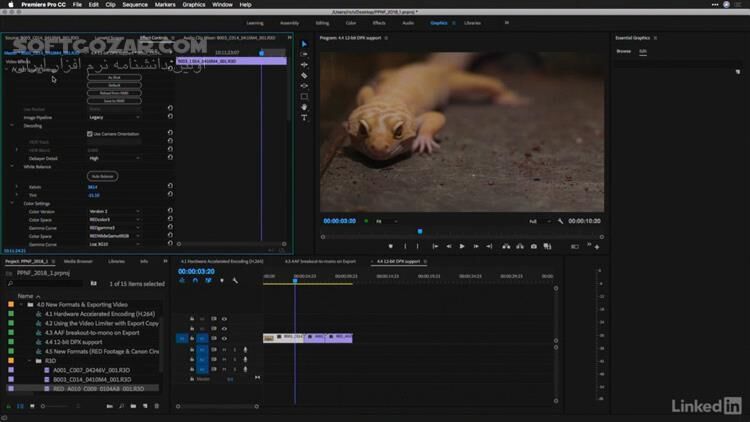Go to Out point
The width and height of the screenshot is (750, 422).
[489, 246]
